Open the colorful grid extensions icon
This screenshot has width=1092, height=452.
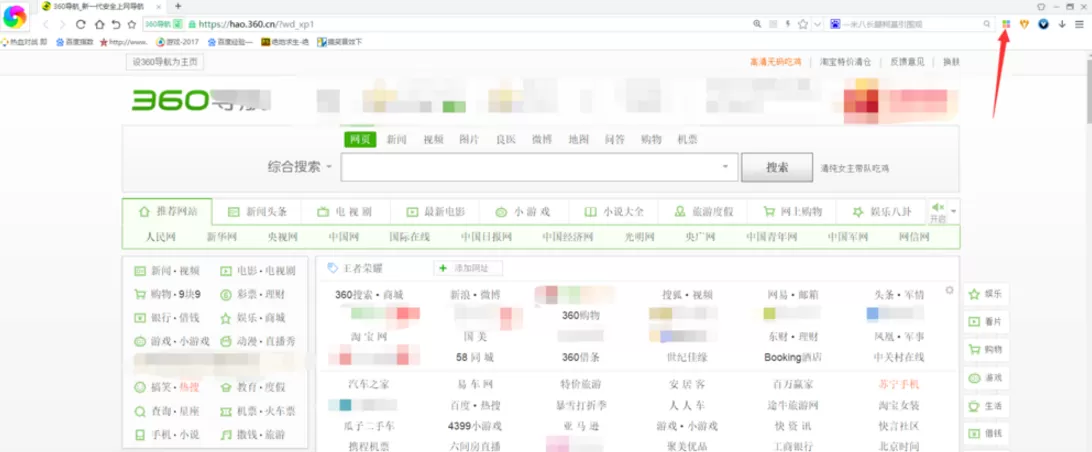click(1006, 24)
